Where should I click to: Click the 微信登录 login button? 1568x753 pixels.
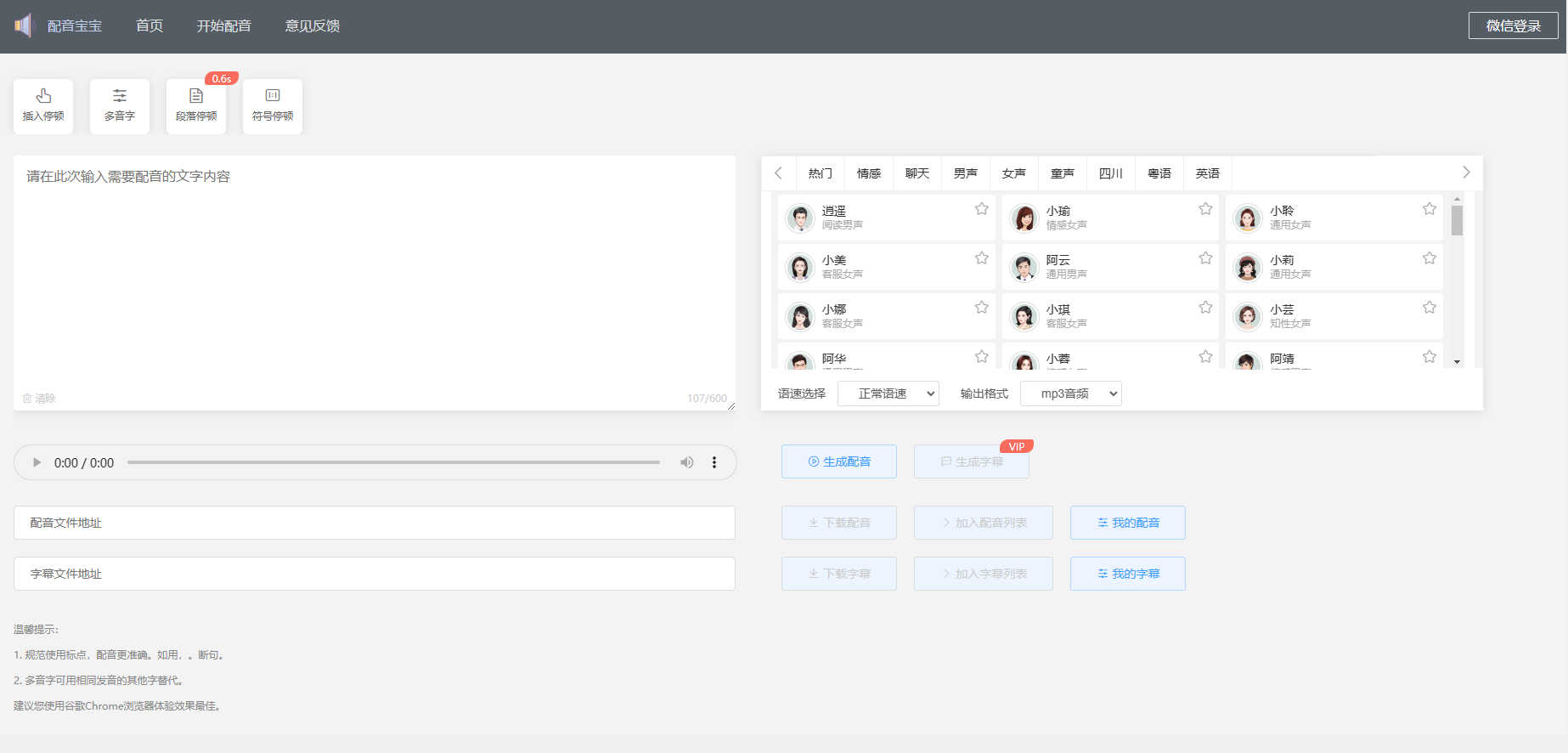pyautogui.click(x=1513, y=26)
